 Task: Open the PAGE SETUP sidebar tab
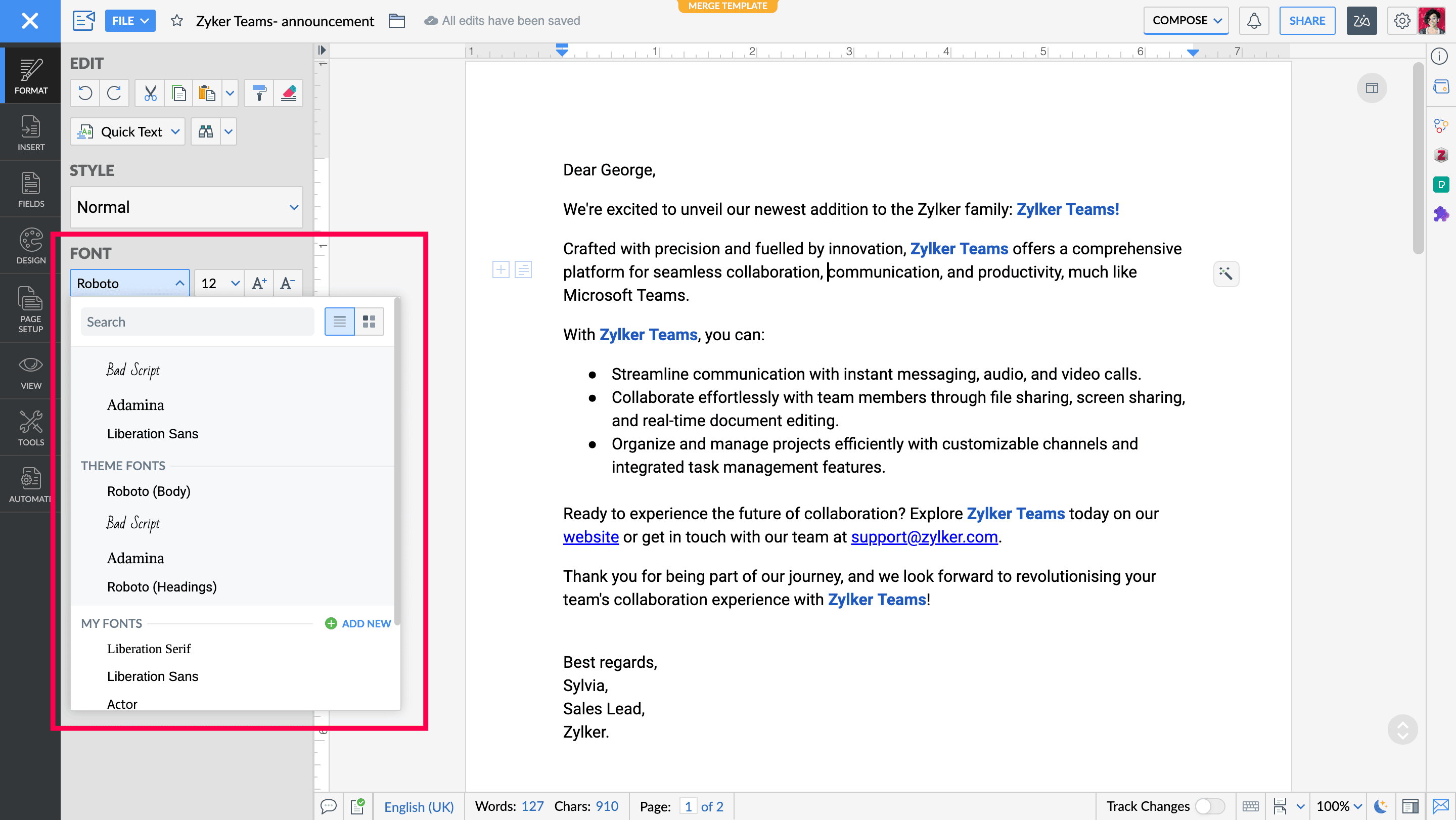(x=30, y=308)
